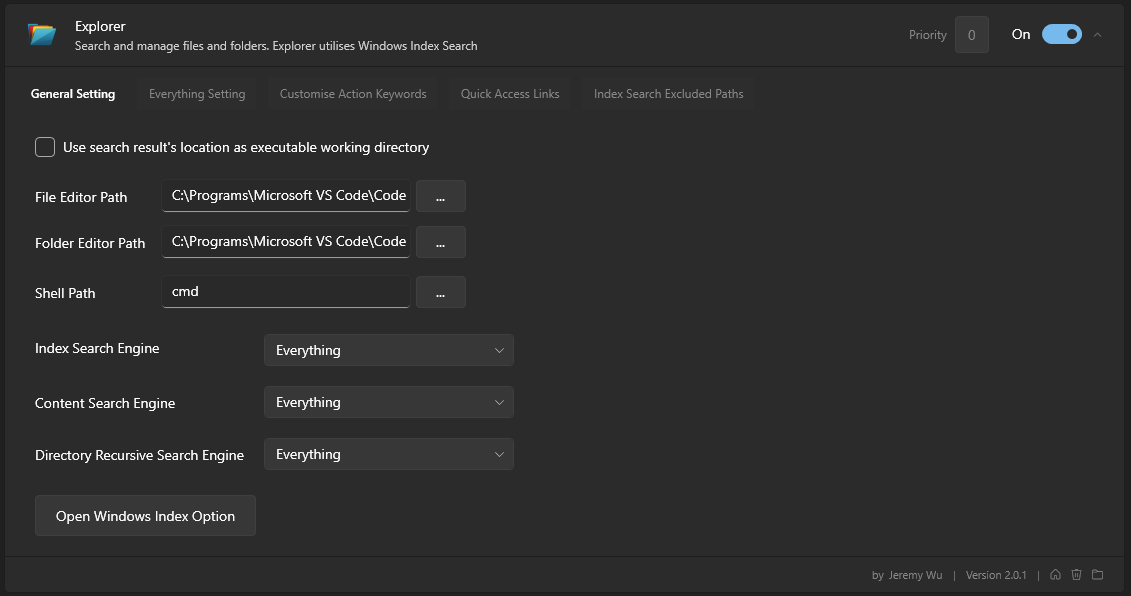Click the Explorer plugin folder icon
Image resolution: width=1131 pixels, height=596 pixels.
tap(42, 35)
